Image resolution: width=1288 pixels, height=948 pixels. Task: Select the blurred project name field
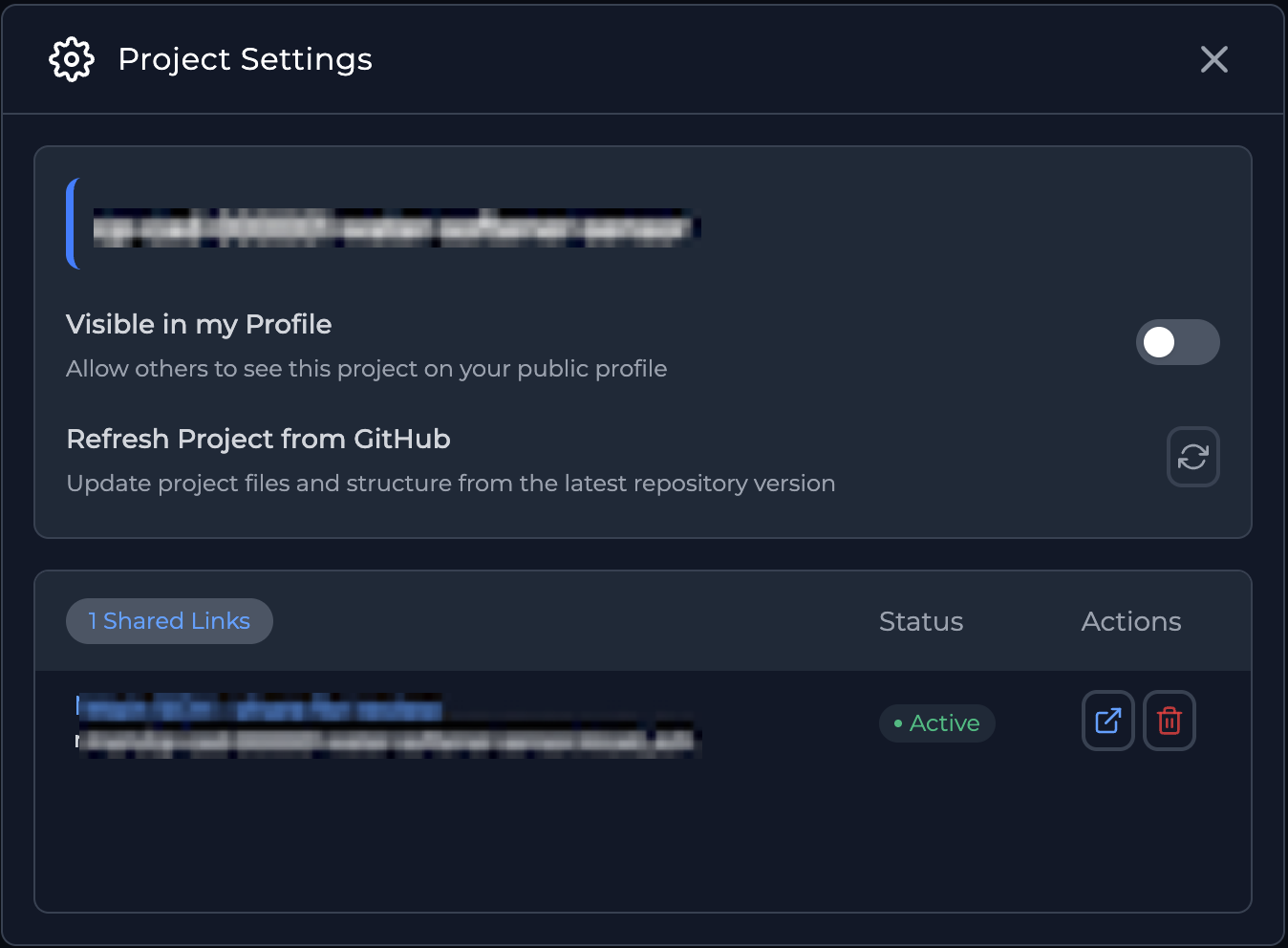coord(397,227)
